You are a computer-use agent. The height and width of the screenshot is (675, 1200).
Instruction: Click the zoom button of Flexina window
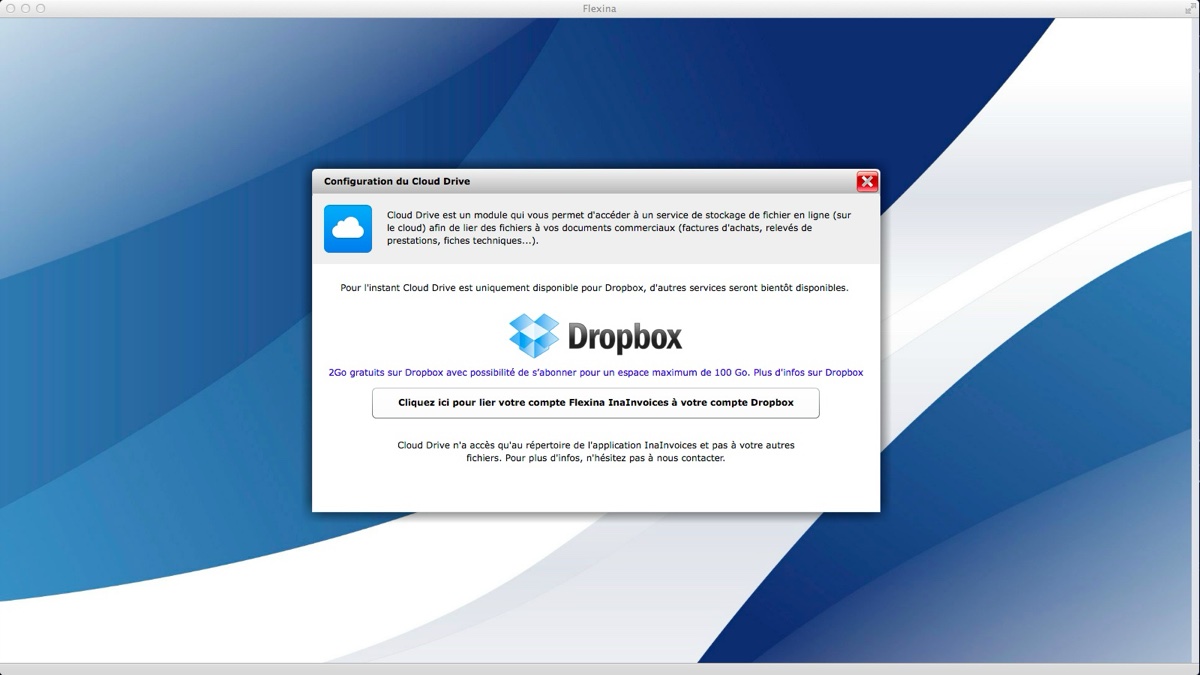click(40, 8)
